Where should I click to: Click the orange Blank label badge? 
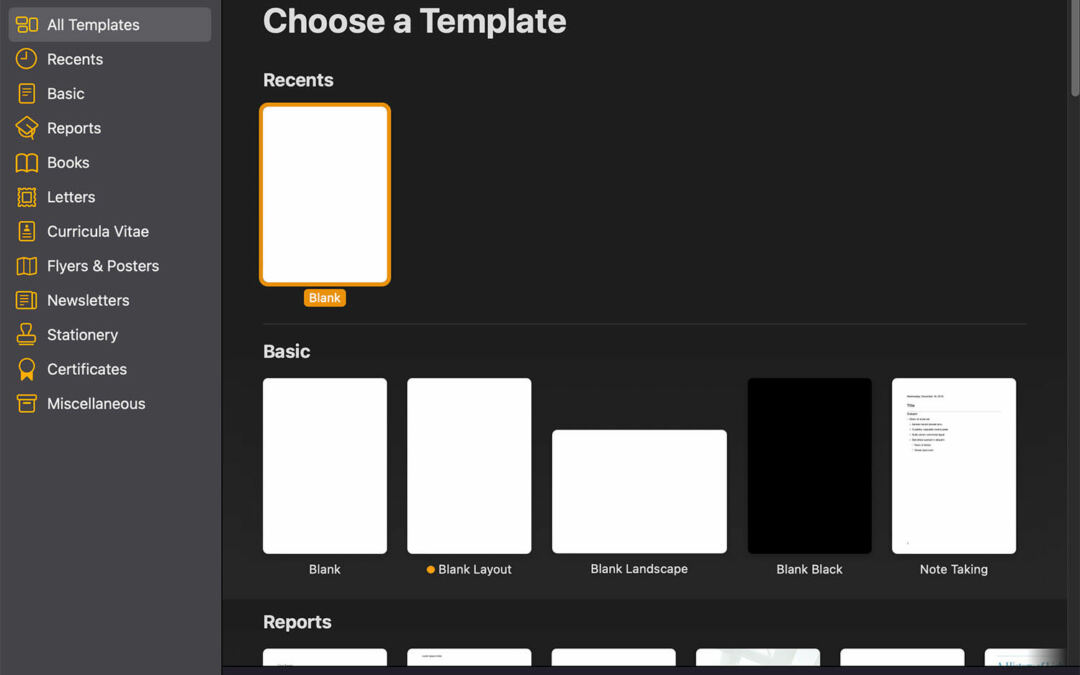325,298
